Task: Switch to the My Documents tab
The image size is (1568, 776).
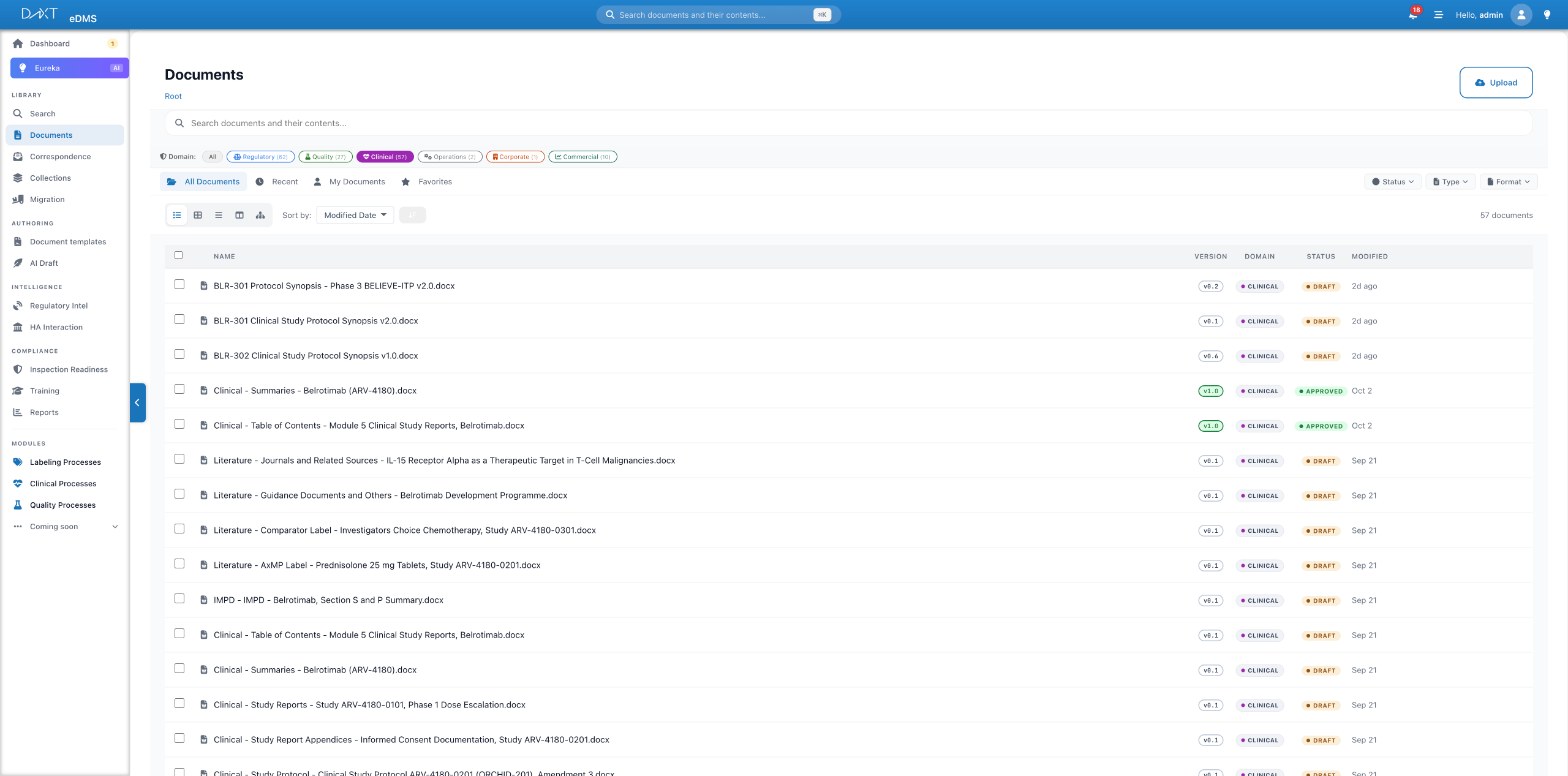Action: pos(349,182)
